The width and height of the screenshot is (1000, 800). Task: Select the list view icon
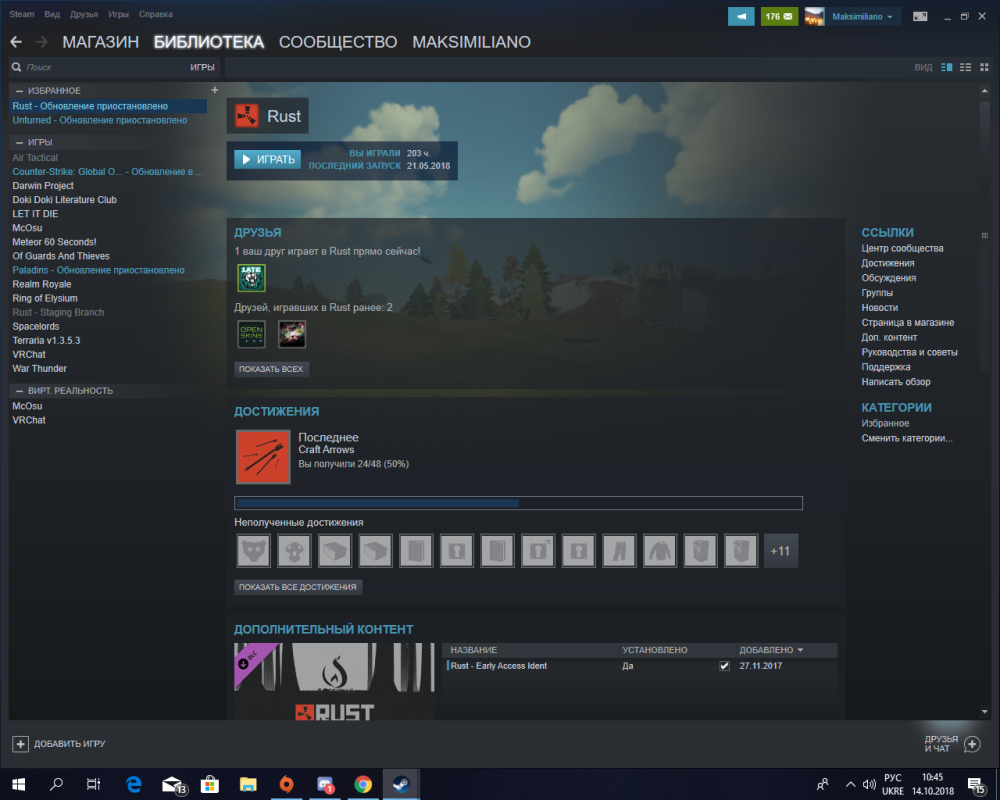point(966,67)
